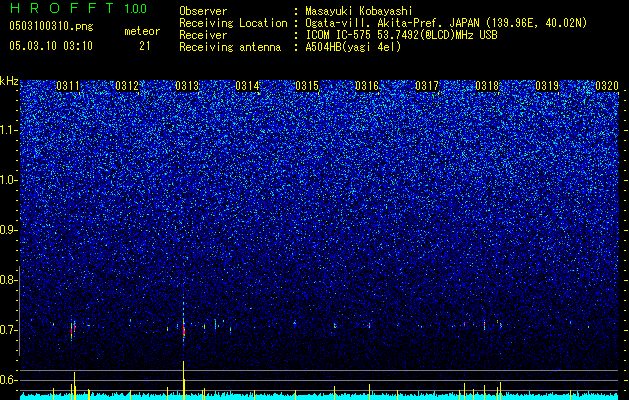Click the kHz axis unit label
The image size is (629, 400).
[9, 81]
